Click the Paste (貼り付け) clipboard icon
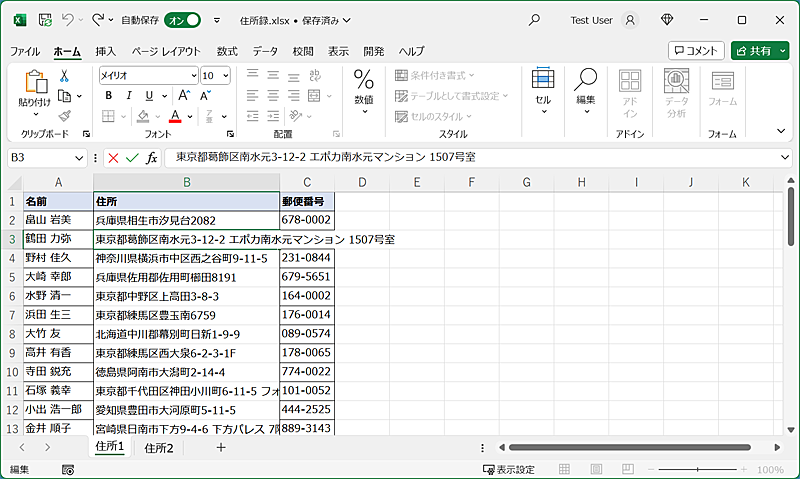This screenshot has width=800, height=479. tap(35, 86)
